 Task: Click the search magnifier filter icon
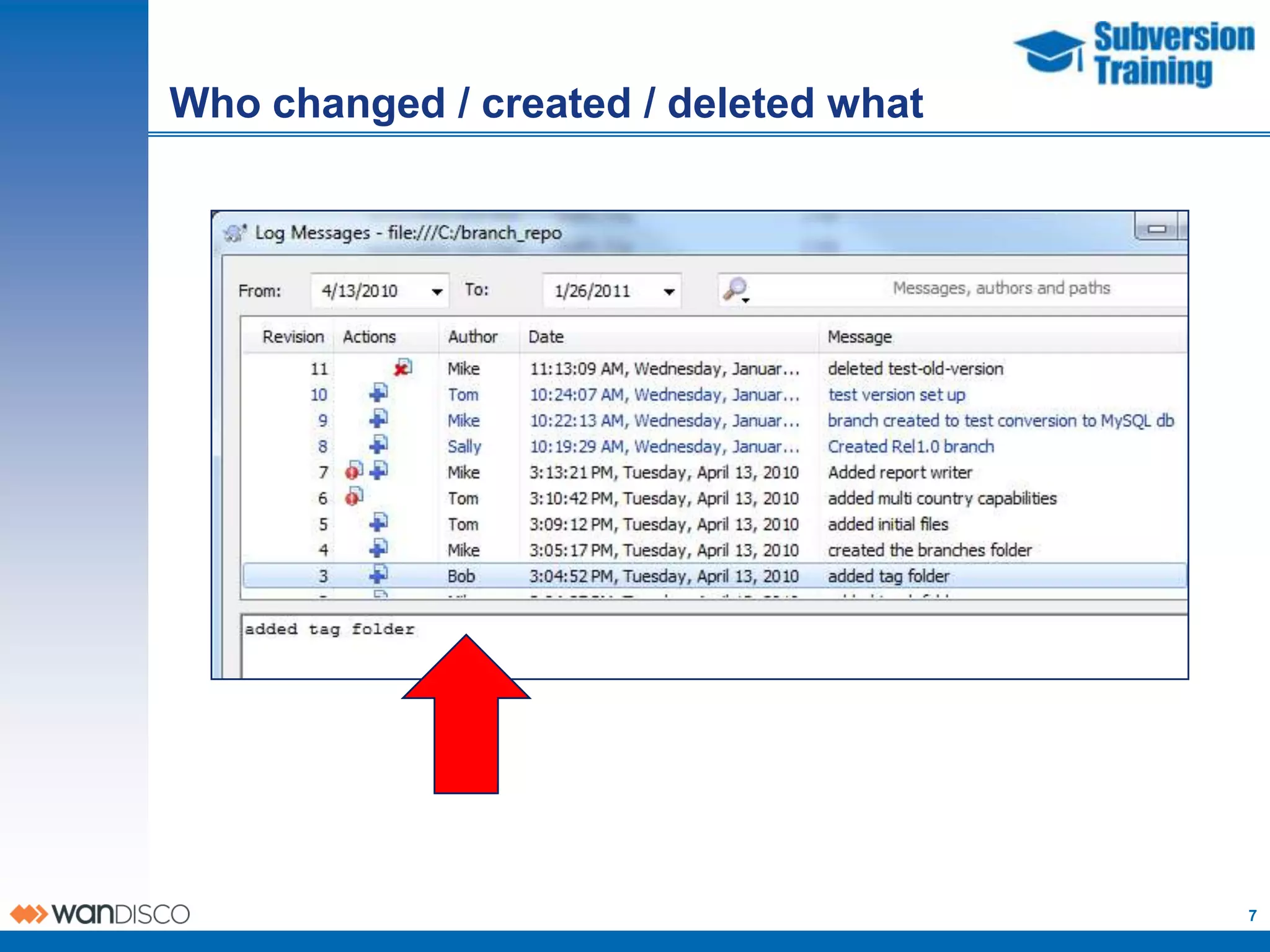(x=736, y=289)
